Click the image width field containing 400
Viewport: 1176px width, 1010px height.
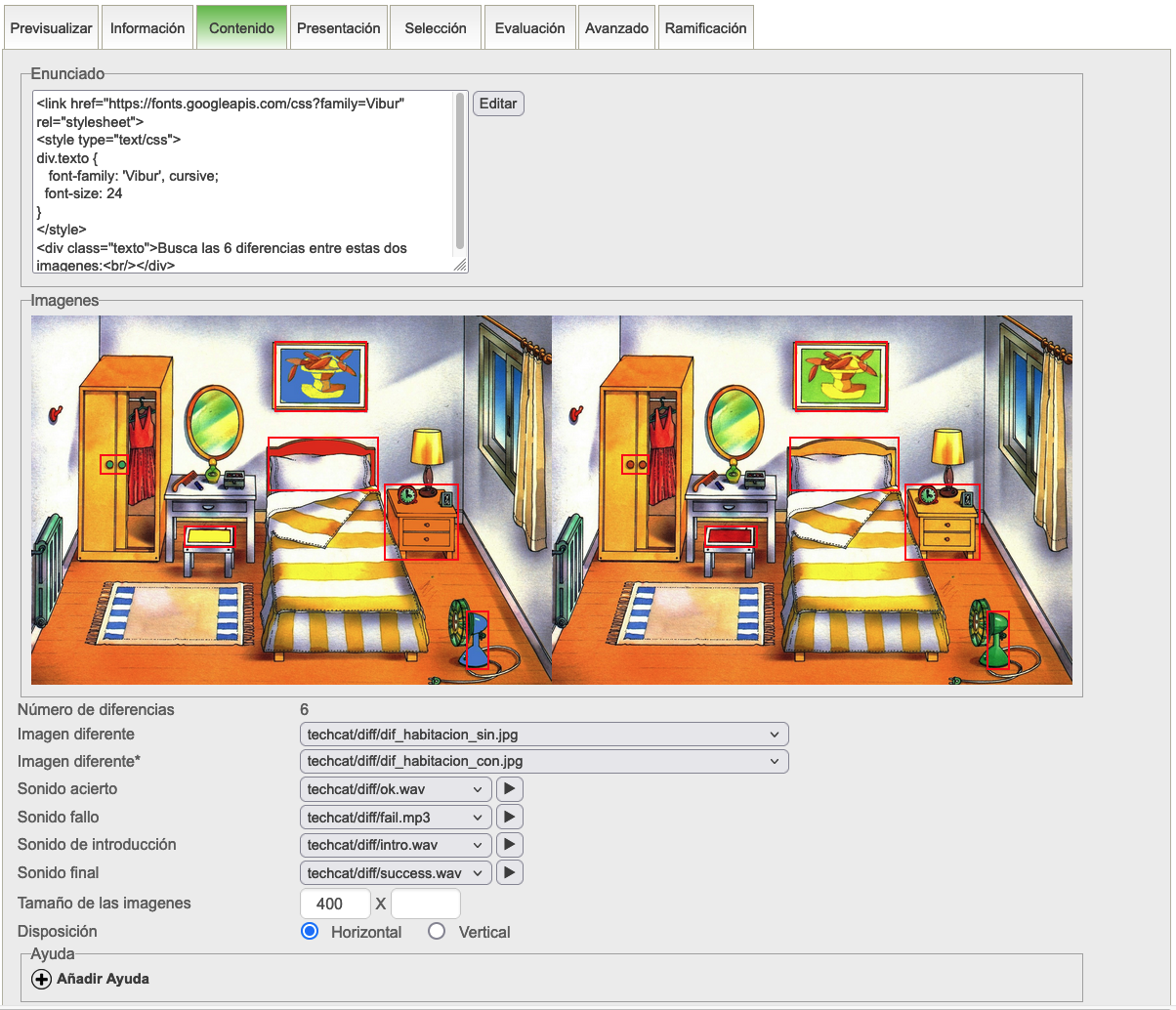click(x=335, y=904)
